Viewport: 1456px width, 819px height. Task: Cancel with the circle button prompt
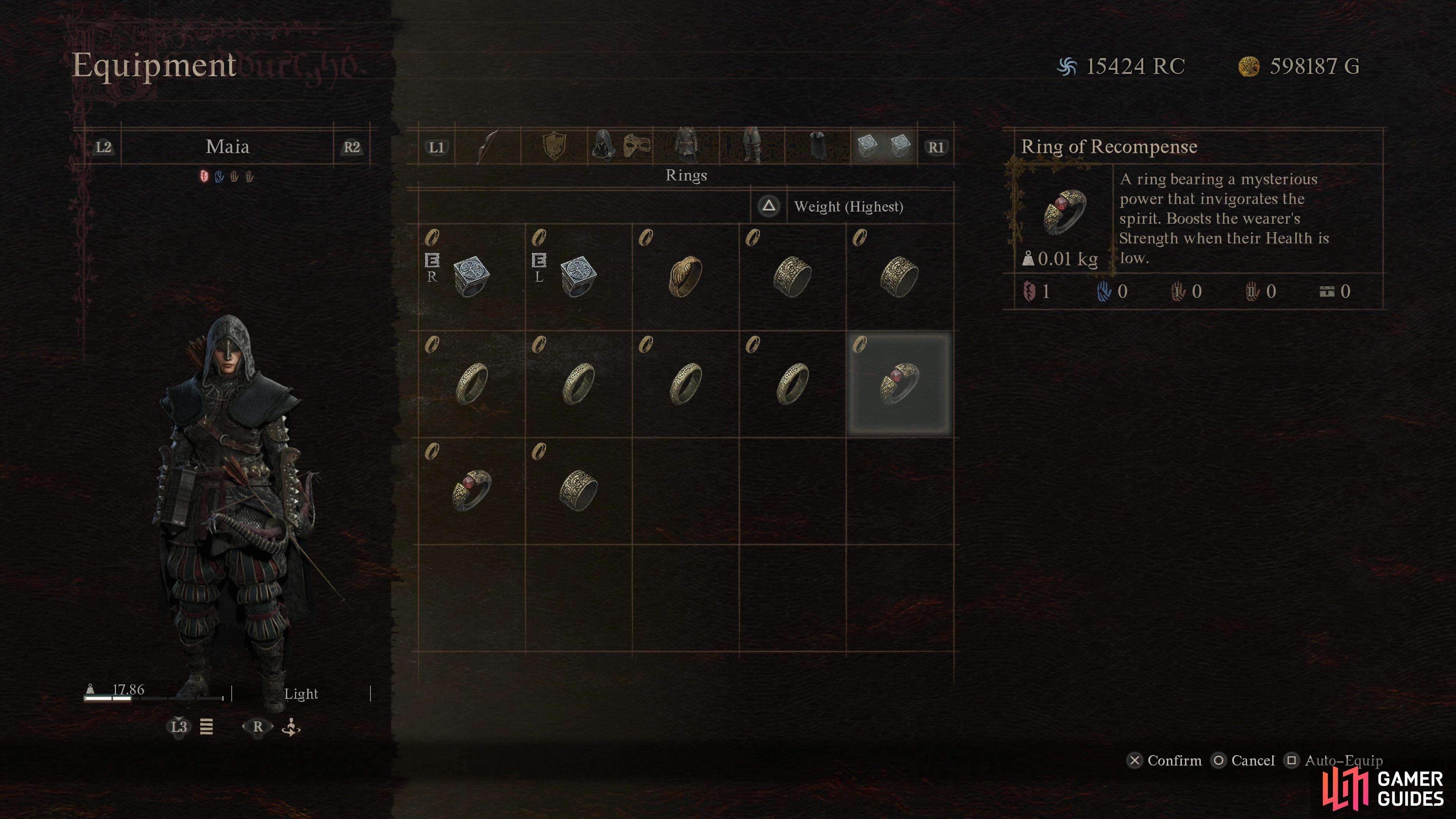pyautogui.click(x=1244, y=761)
